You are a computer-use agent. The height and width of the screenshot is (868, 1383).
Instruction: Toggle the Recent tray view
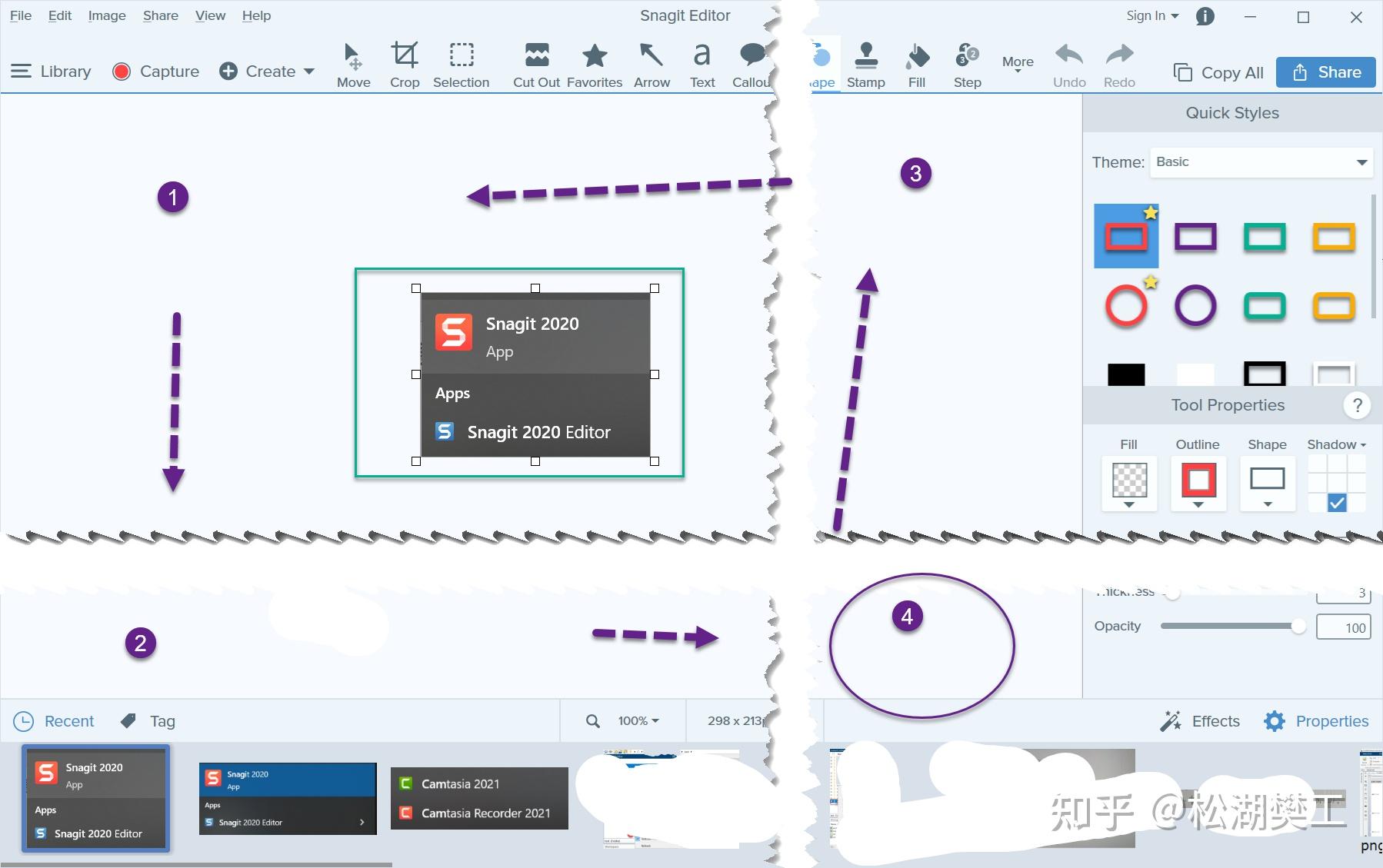54,721
